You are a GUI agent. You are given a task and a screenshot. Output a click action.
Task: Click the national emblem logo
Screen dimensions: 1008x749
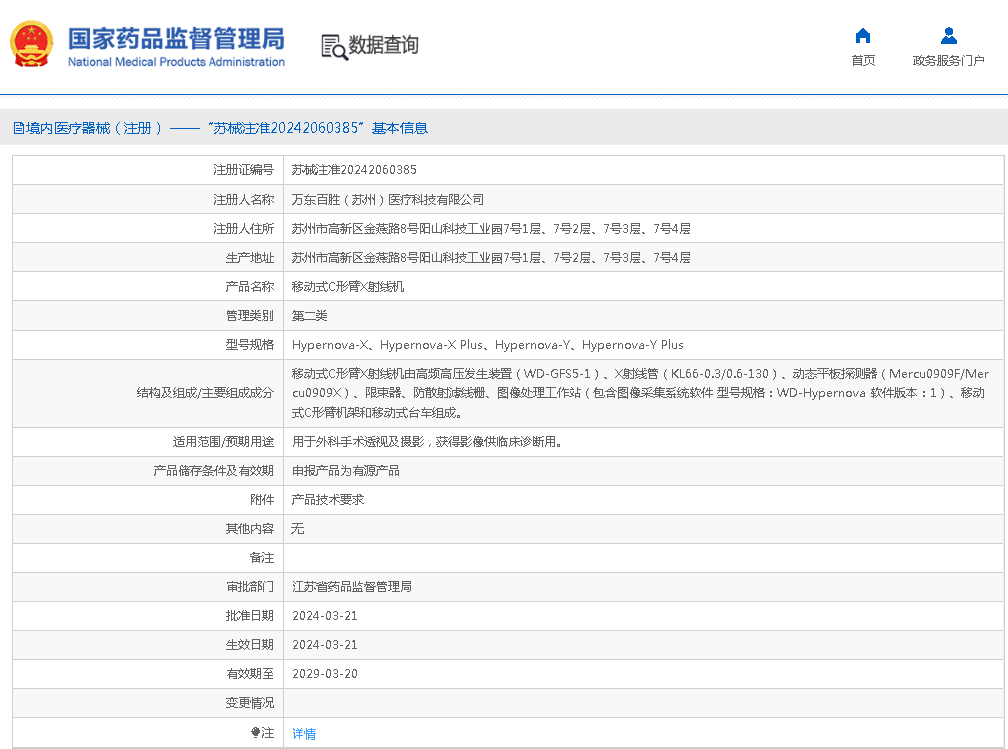coord(31,44)
